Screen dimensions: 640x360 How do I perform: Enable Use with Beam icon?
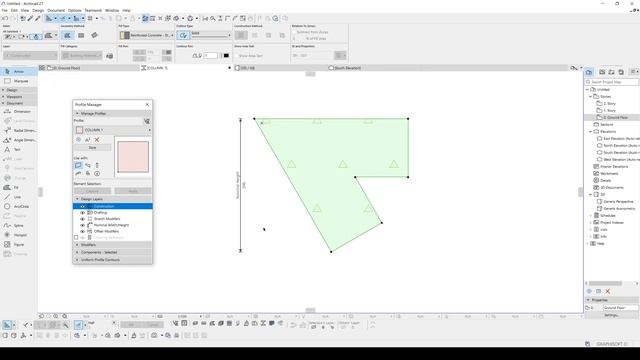(88, 165)
